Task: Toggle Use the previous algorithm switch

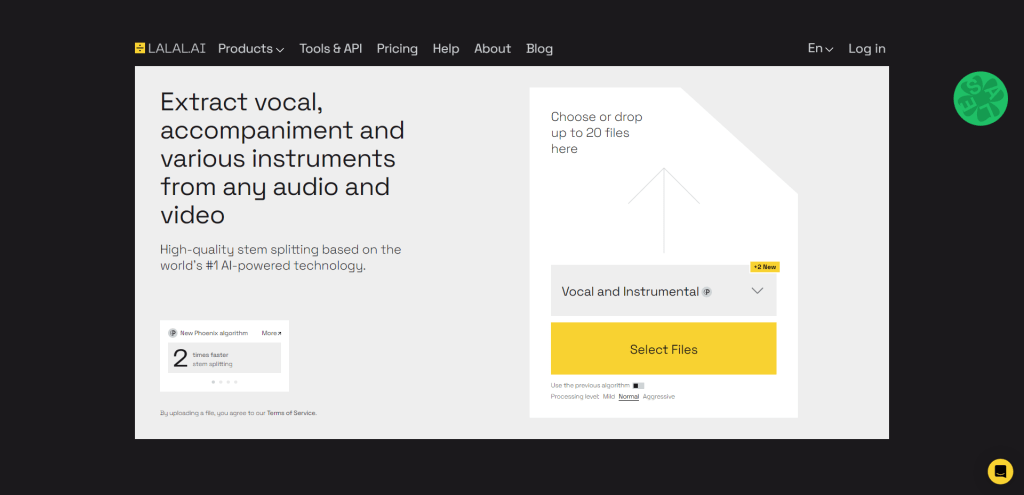Action: 638,386
